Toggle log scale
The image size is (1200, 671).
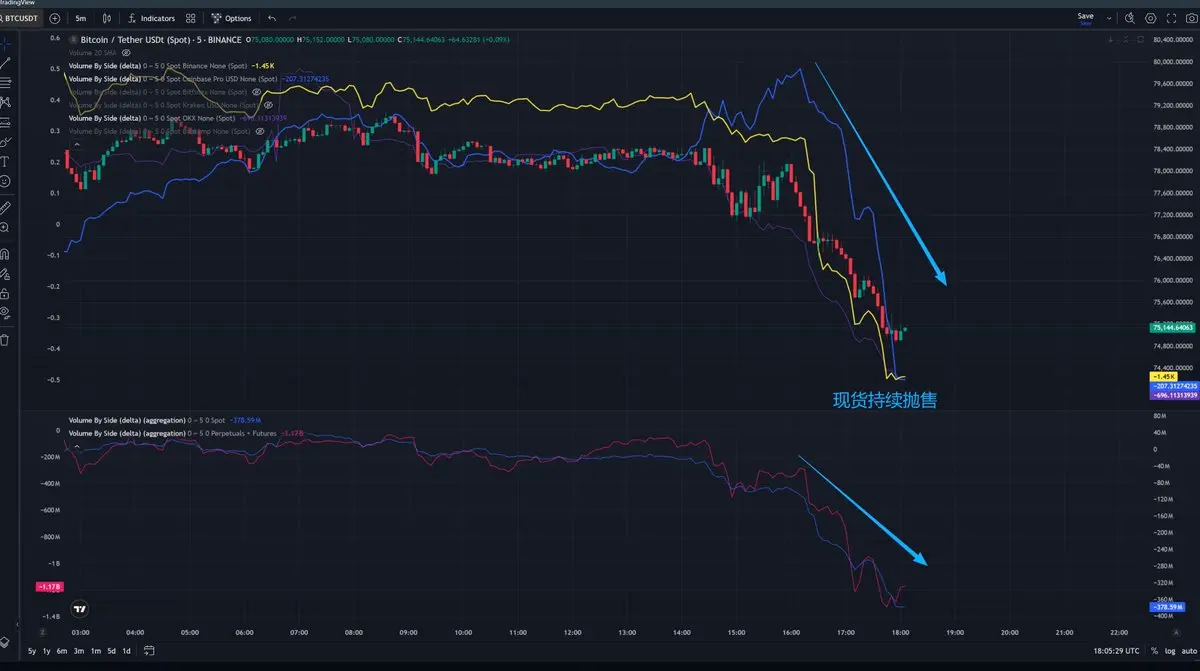[1170, 651]
